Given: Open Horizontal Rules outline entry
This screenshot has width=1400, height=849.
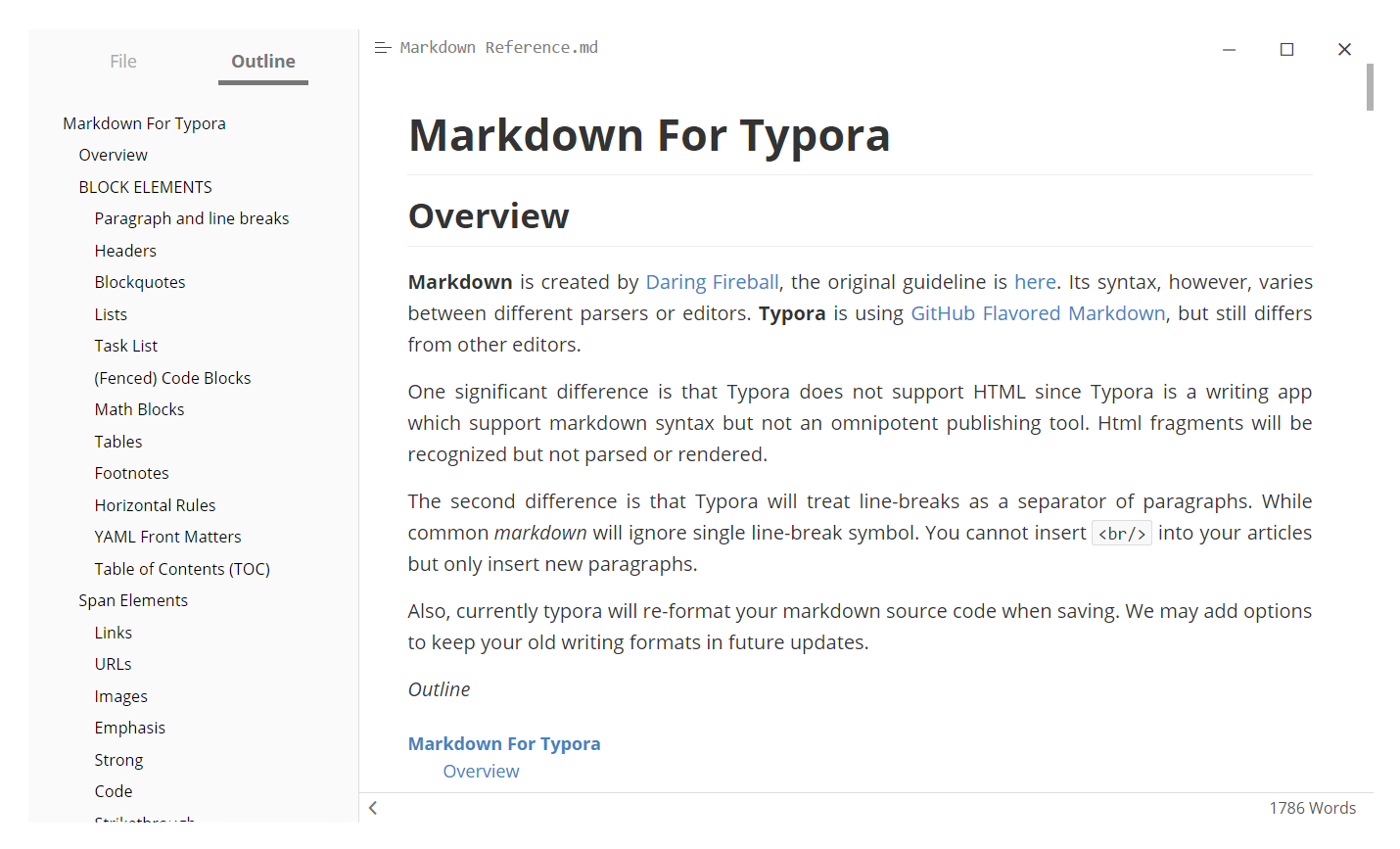Looking at the screenshot, I should (155, 505).
